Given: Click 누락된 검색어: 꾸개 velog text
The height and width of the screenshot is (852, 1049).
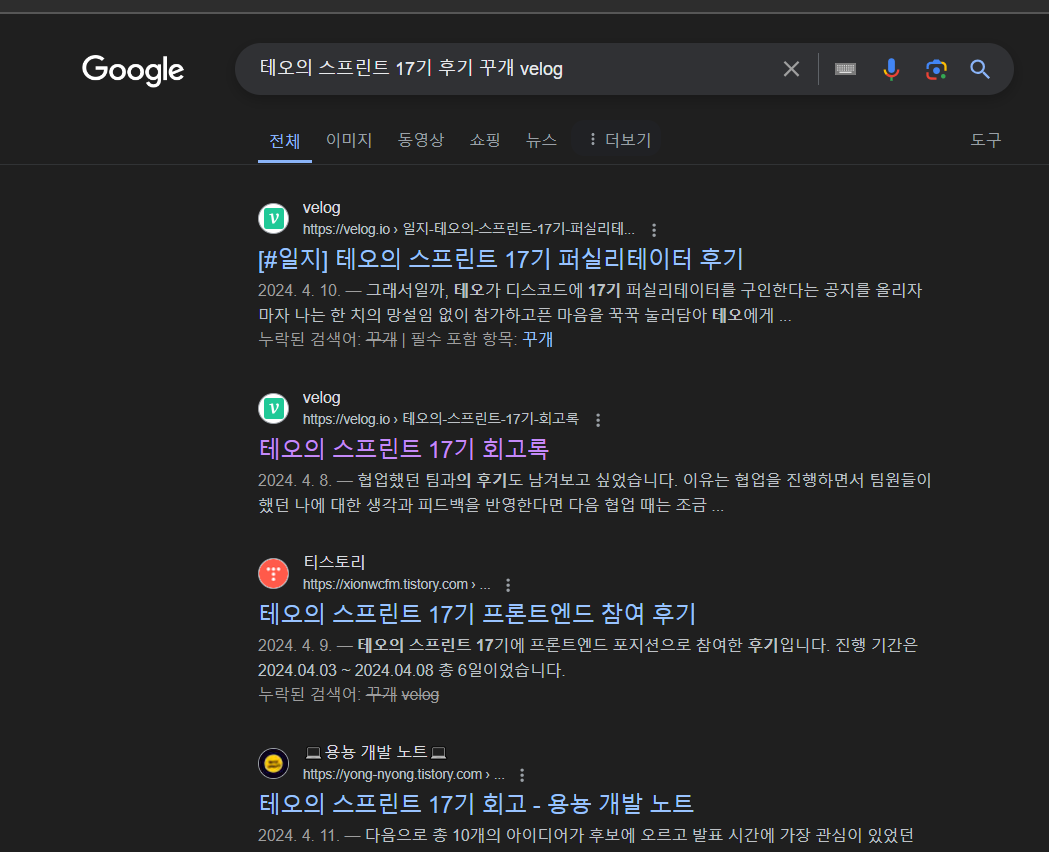Looking at the screenshot, I should pos(349,695).
